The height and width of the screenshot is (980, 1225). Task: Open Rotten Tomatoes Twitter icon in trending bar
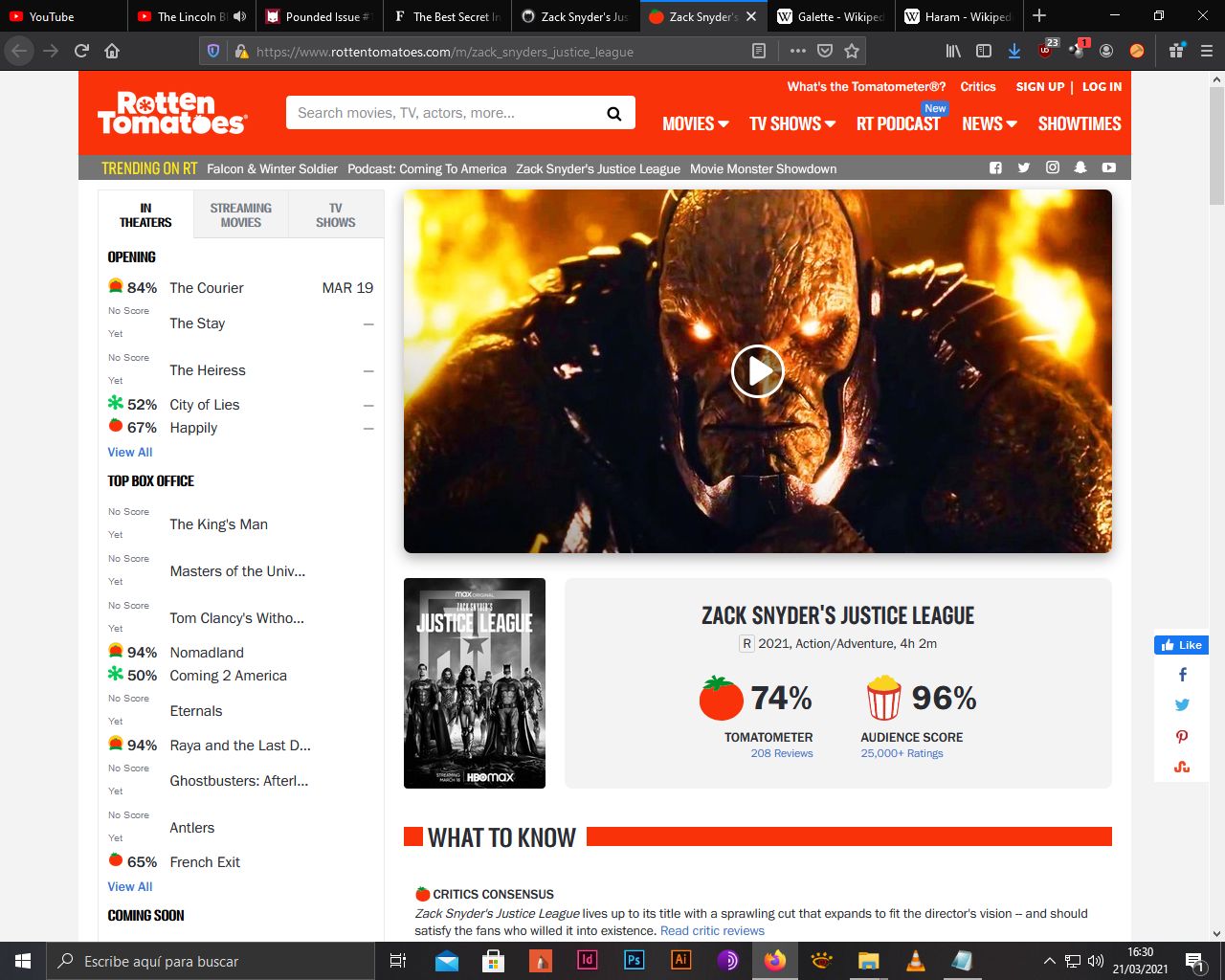1023,167
